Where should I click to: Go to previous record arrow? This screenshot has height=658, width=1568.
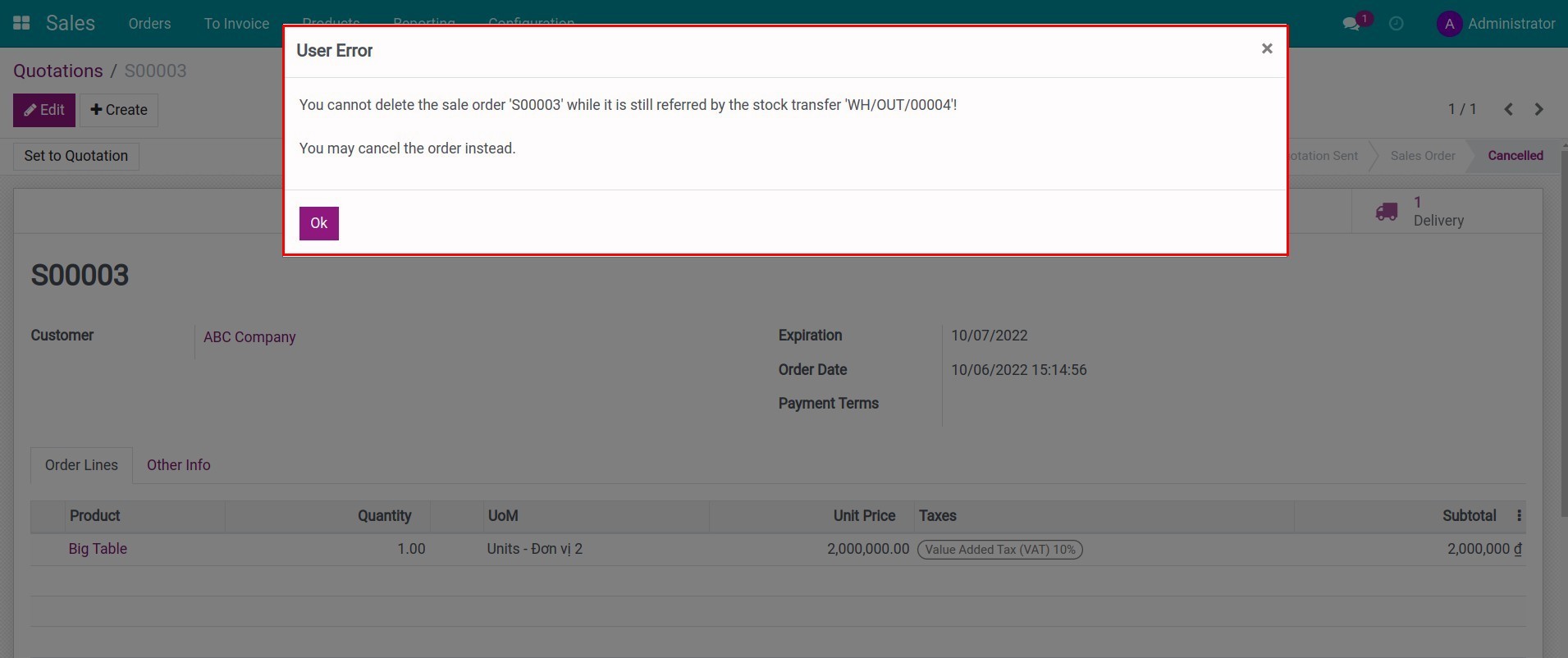point(1508,109)
